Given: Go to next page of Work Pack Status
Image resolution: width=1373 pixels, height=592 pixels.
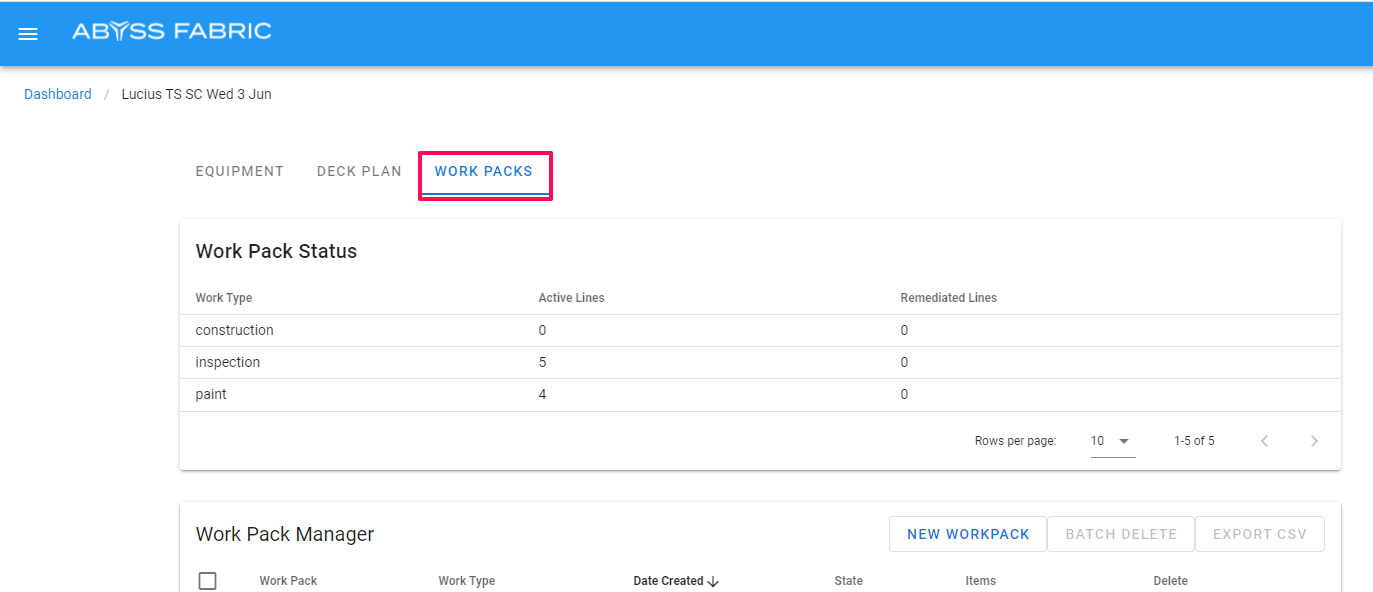Looking at the screenshot, I should point(1314,441).
